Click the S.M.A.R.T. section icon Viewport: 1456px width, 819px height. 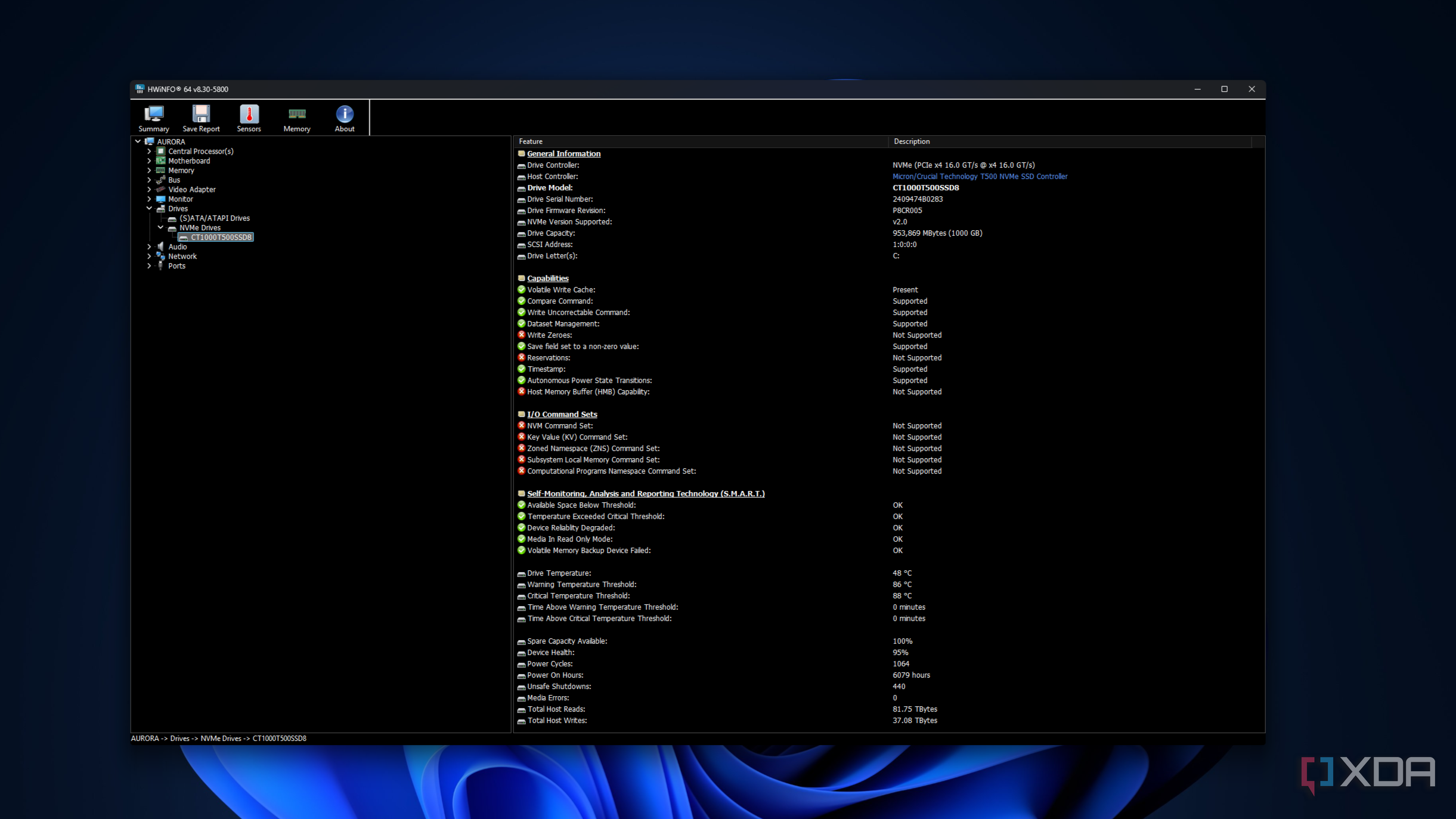pyautogui.click(x=521, y=493)
